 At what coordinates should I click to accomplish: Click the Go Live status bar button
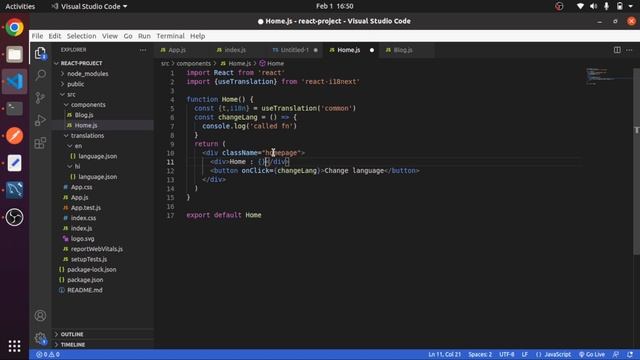592,354
